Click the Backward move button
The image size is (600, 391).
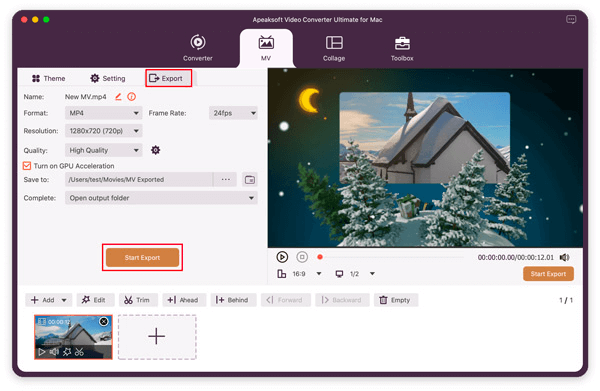[342, 300]
